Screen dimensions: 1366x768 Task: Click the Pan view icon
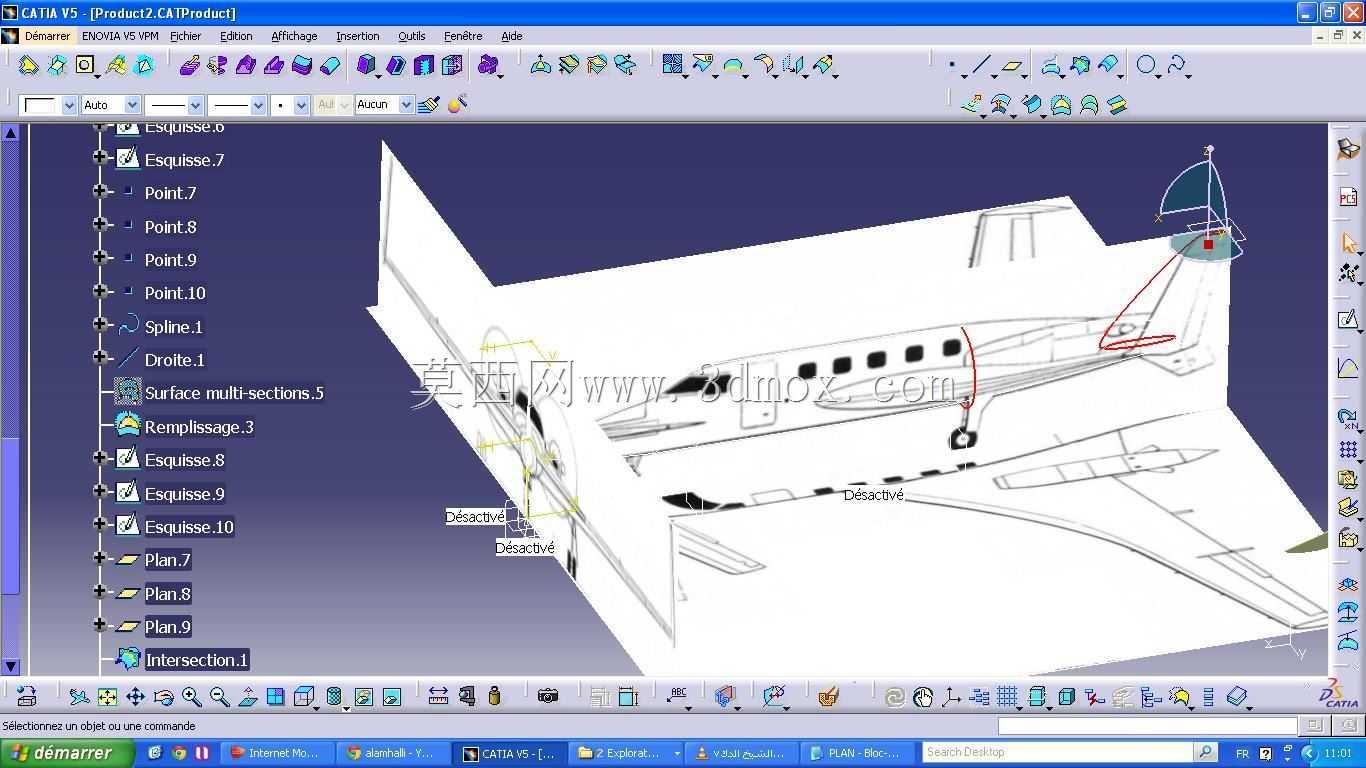[135, 696]
